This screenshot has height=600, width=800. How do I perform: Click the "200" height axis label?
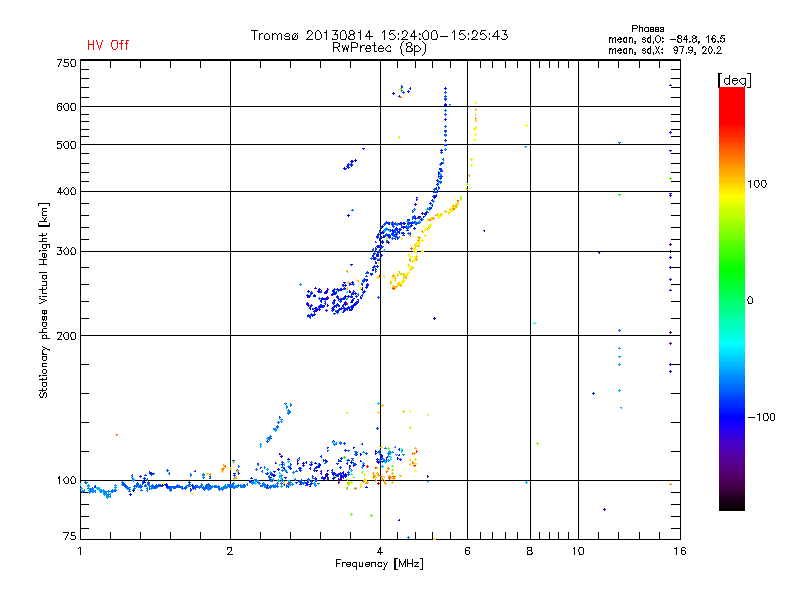[66, 336]
